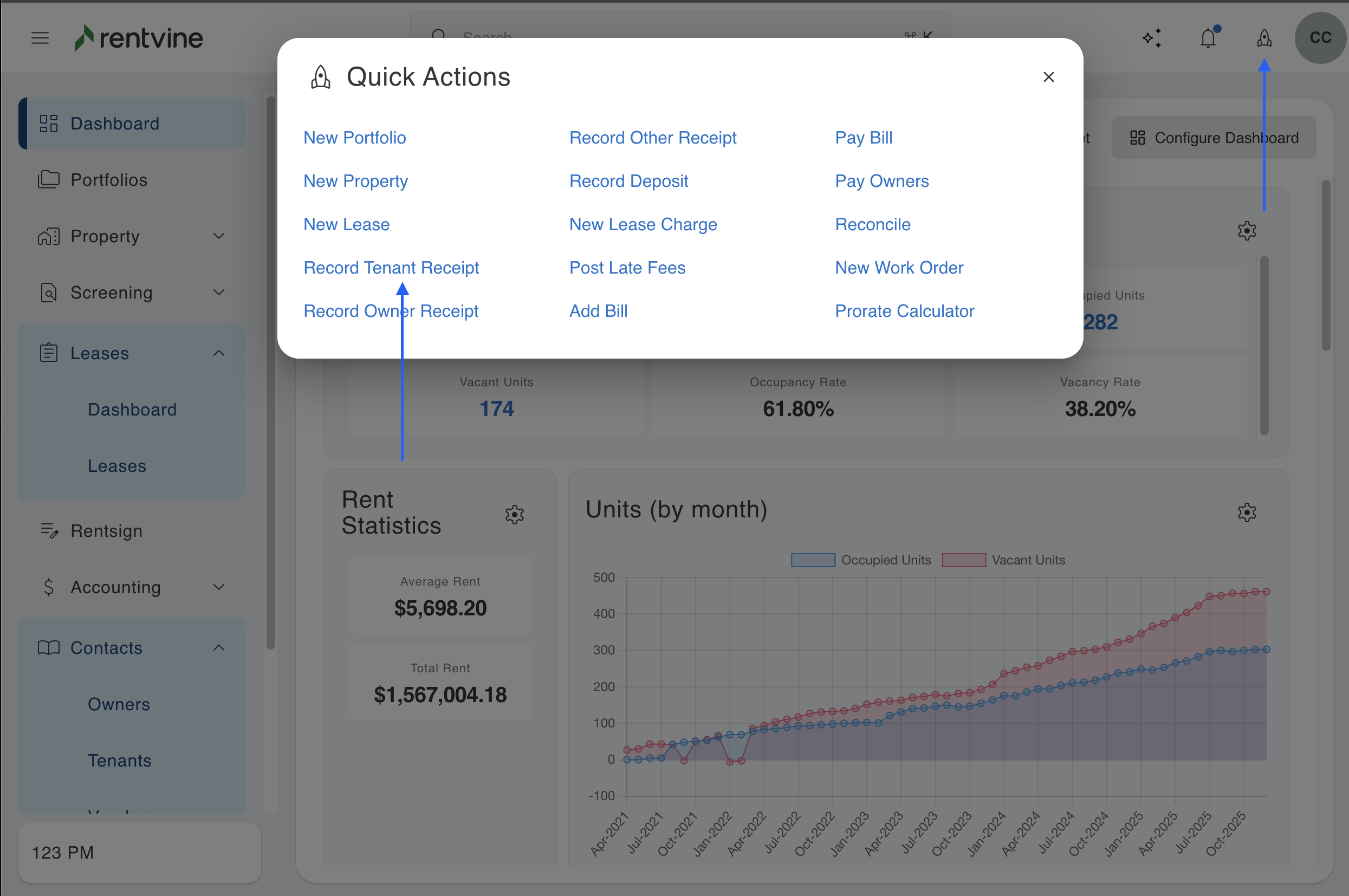Click the Prorate Calculator quick action
This screenshot has height=896, width=1349.
(x=904, y=311)
